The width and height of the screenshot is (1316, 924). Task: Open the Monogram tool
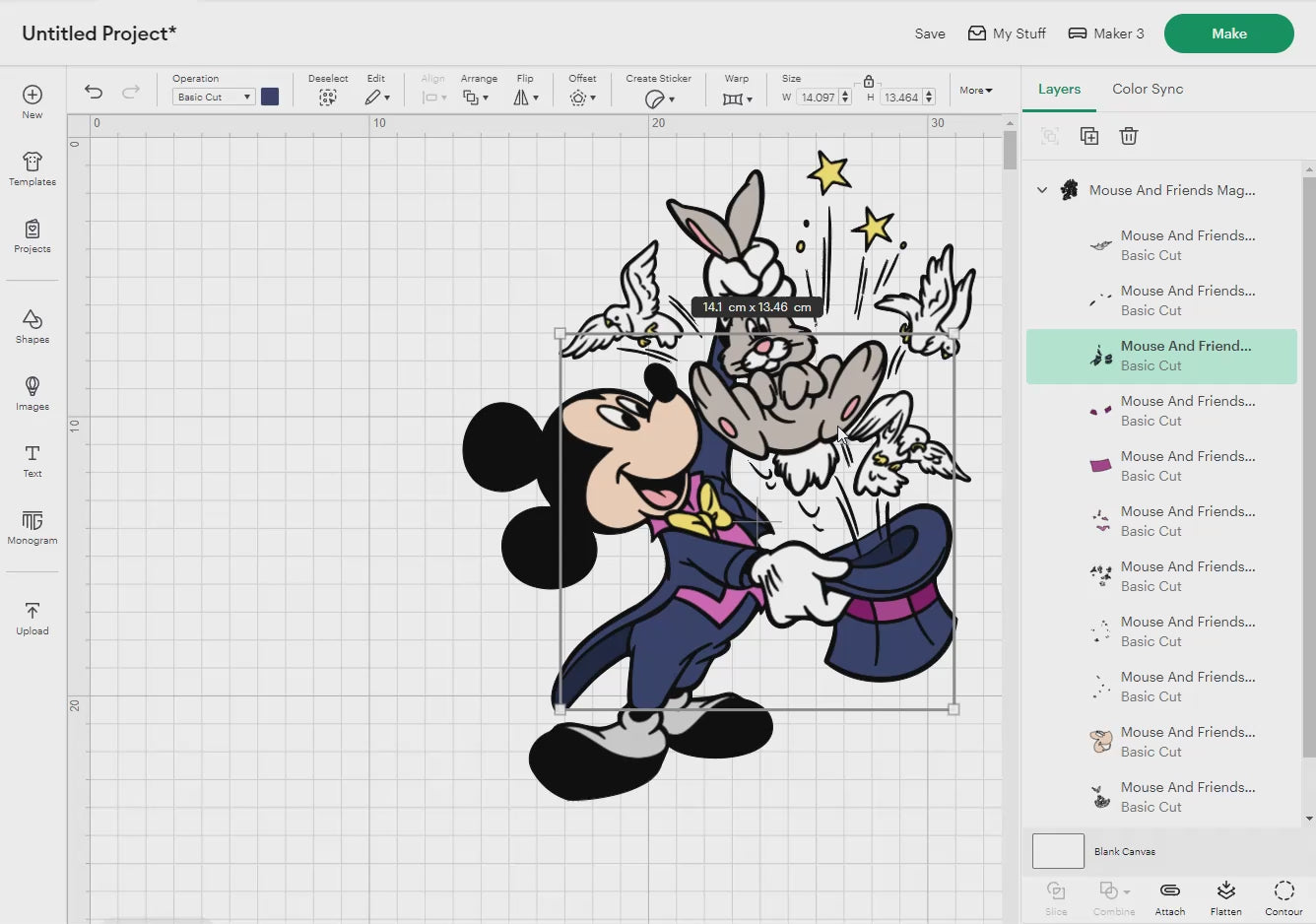pyautogui.click(x=33, y=527)
